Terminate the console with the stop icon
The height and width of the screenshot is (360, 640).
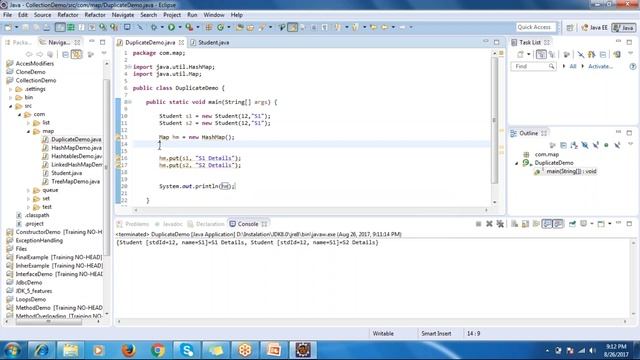pos(478,224)
